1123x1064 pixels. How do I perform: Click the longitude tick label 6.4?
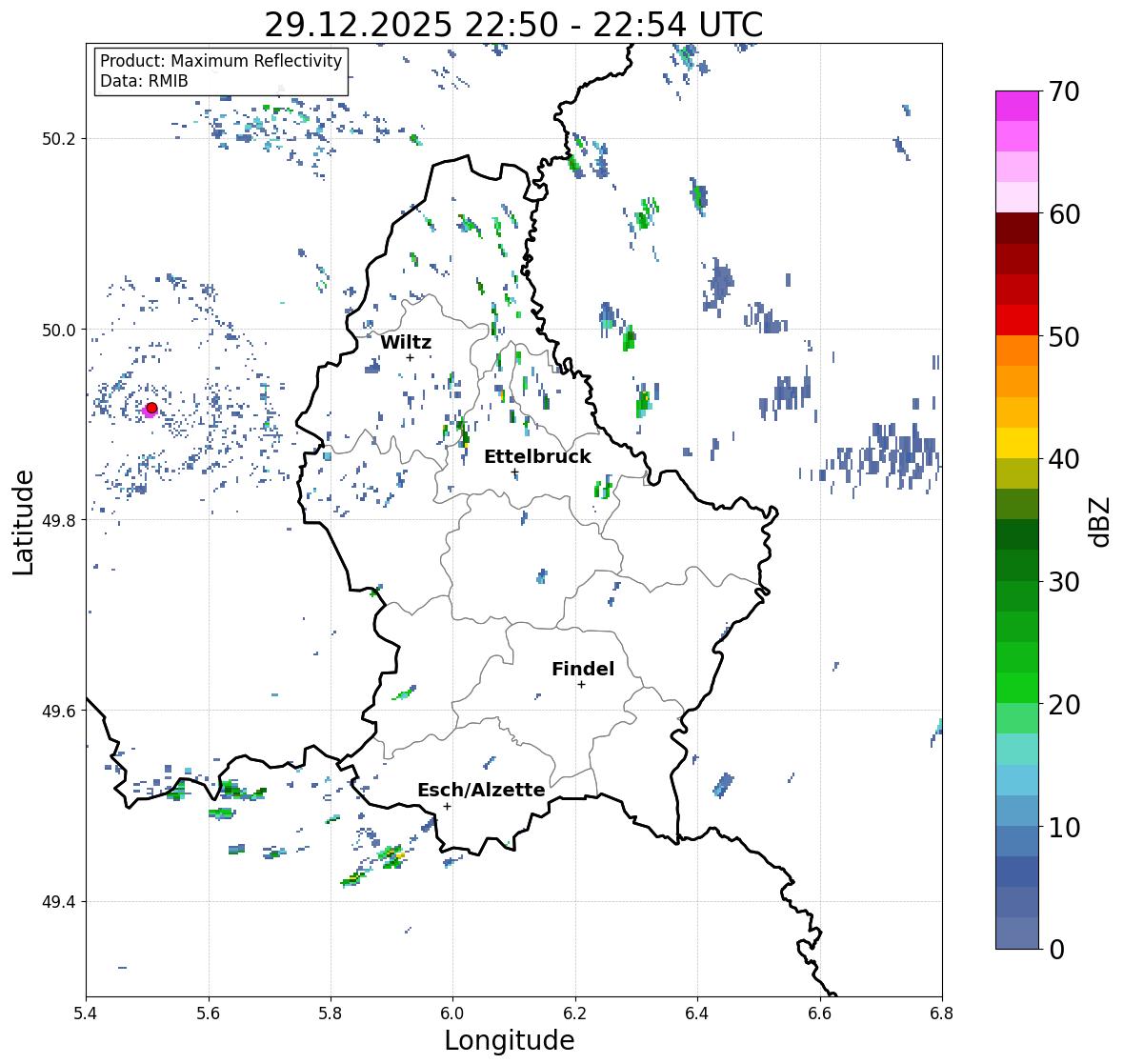697,1014
